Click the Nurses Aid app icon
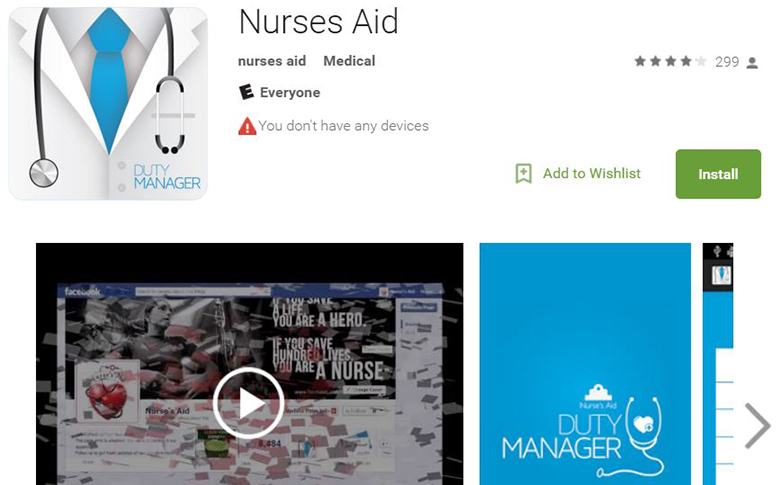781x485 pixels. point(108,104)
